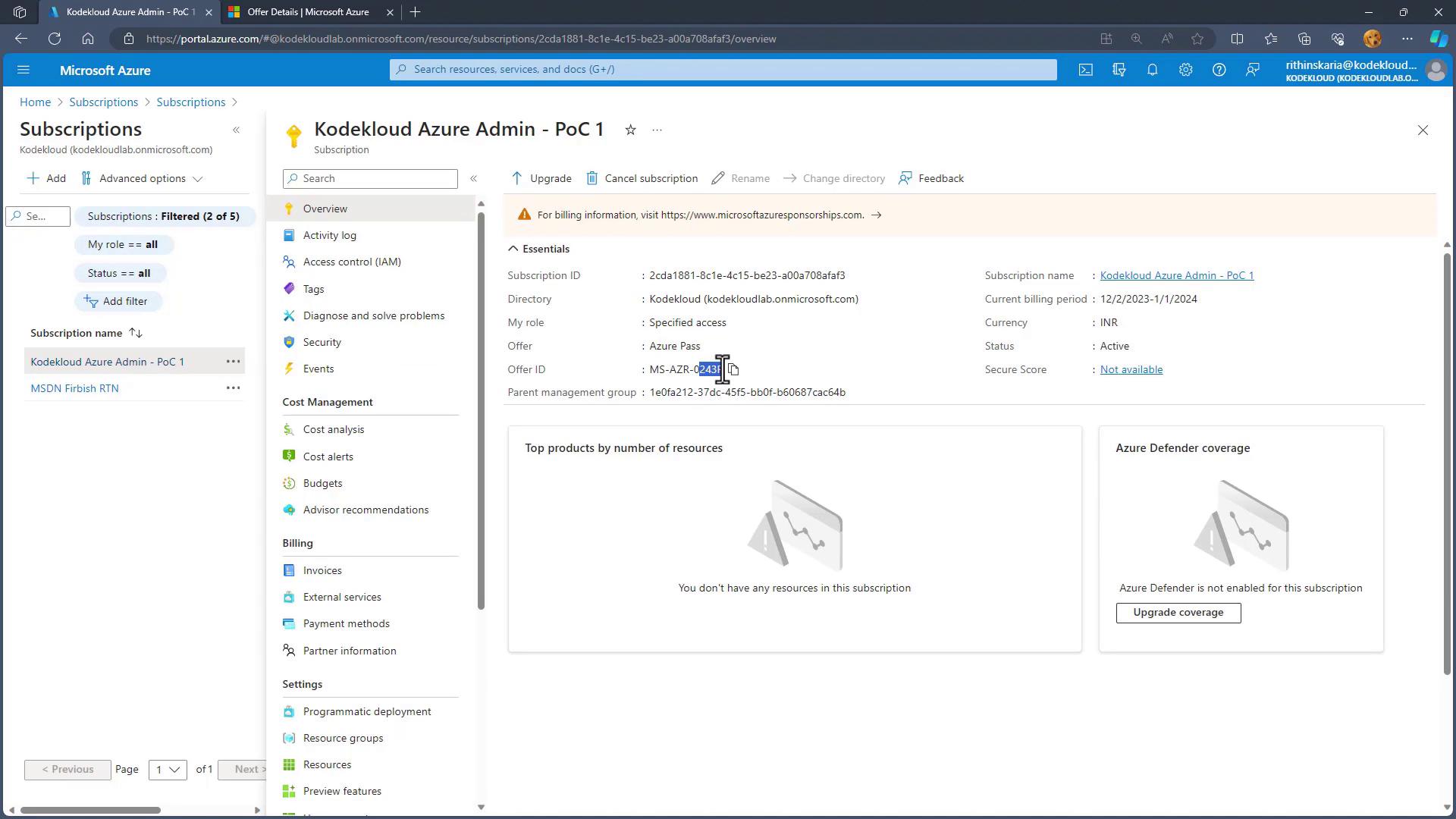Click the notifications bell icon
Image resolution: width=1456 pixels, height=819 pixels.
point(1152,70)
